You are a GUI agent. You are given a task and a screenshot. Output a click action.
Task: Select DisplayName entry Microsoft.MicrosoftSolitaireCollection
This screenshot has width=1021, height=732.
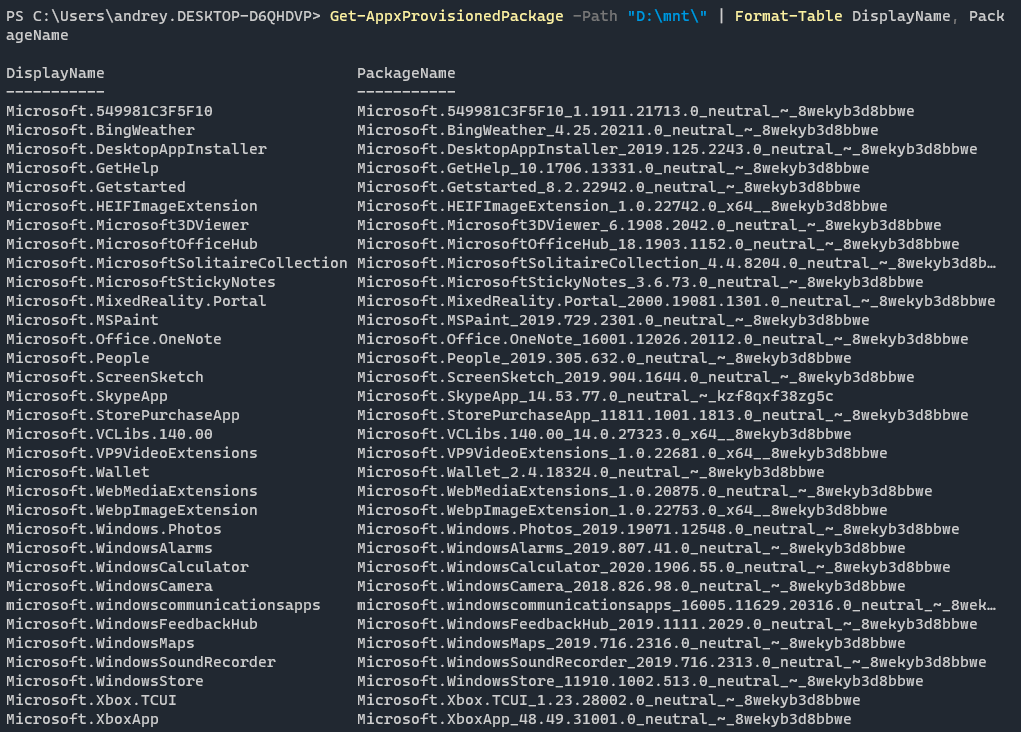tap(177, 263)
